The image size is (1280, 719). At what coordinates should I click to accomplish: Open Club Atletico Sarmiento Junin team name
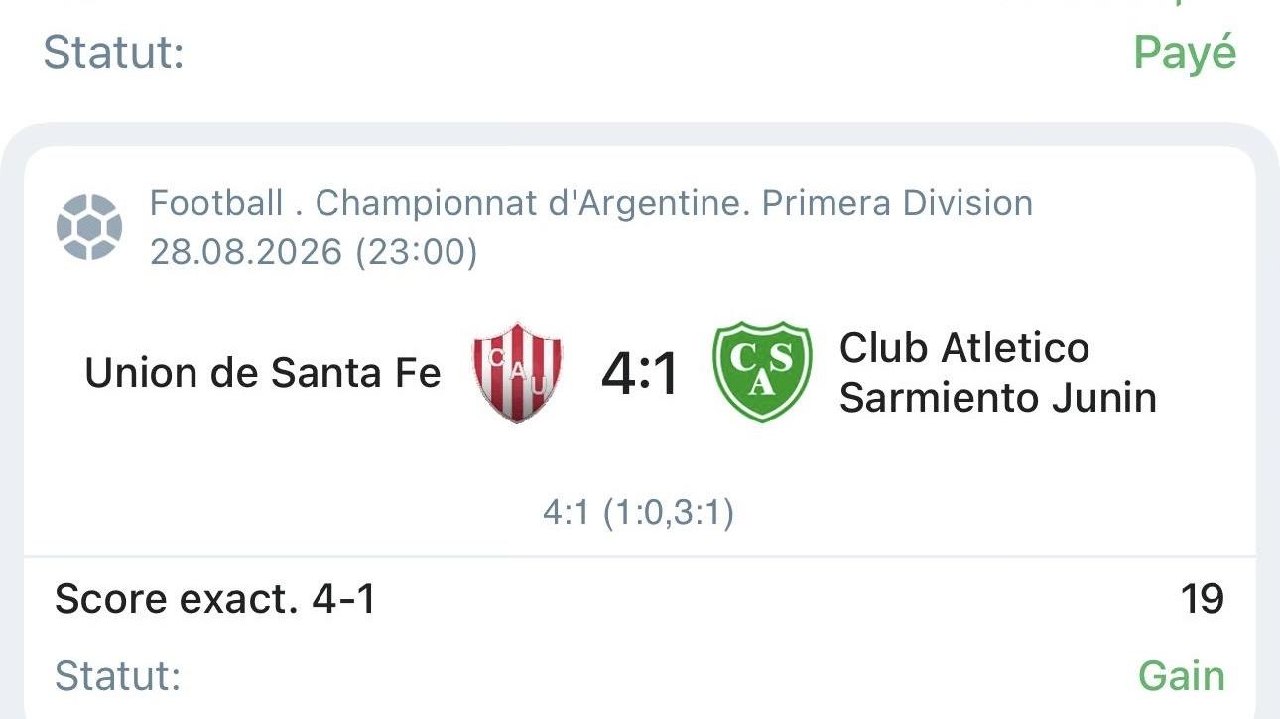tap(997, 373)
